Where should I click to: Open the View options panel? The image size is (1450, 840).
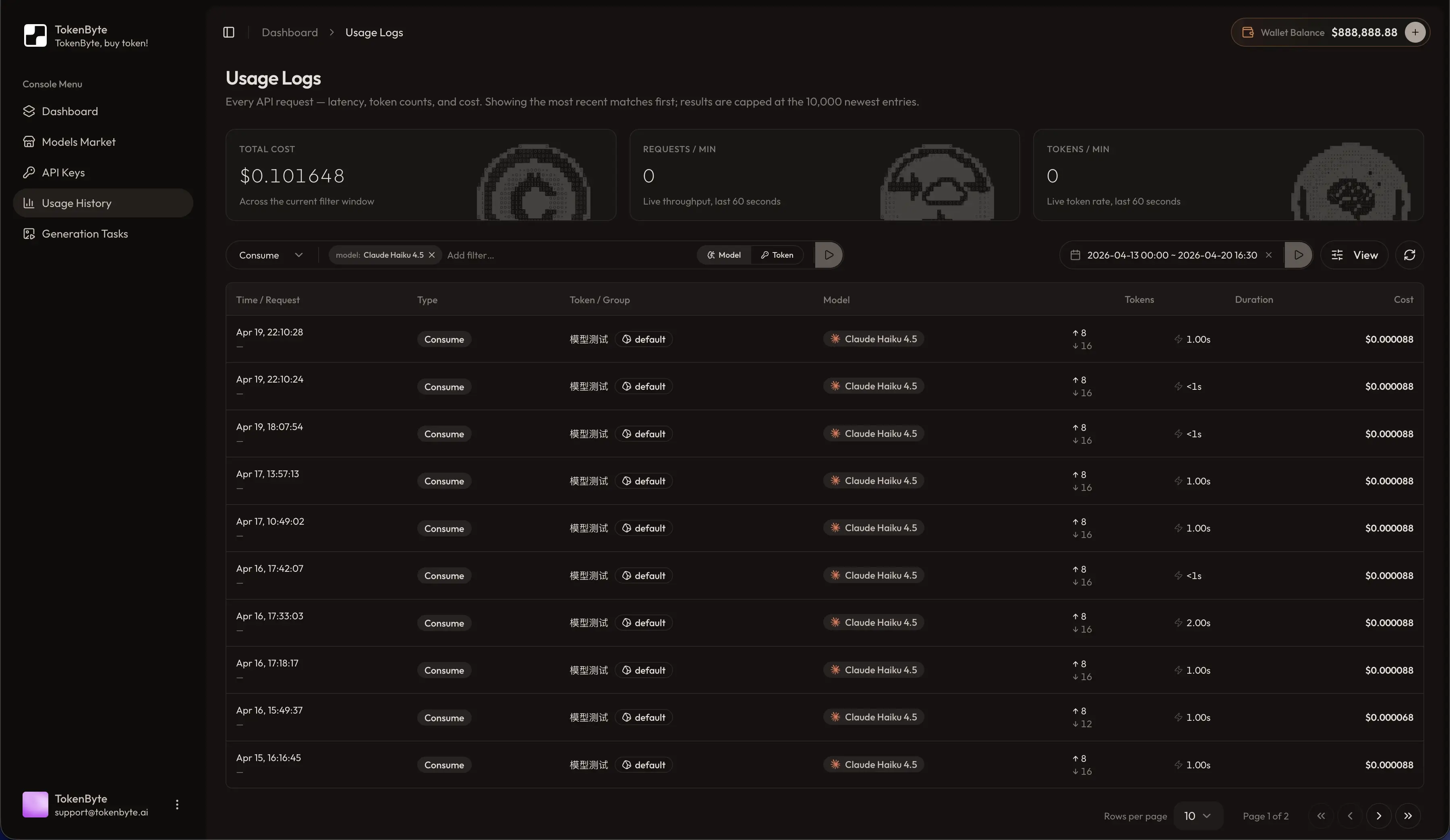[x=1355, y=255]
